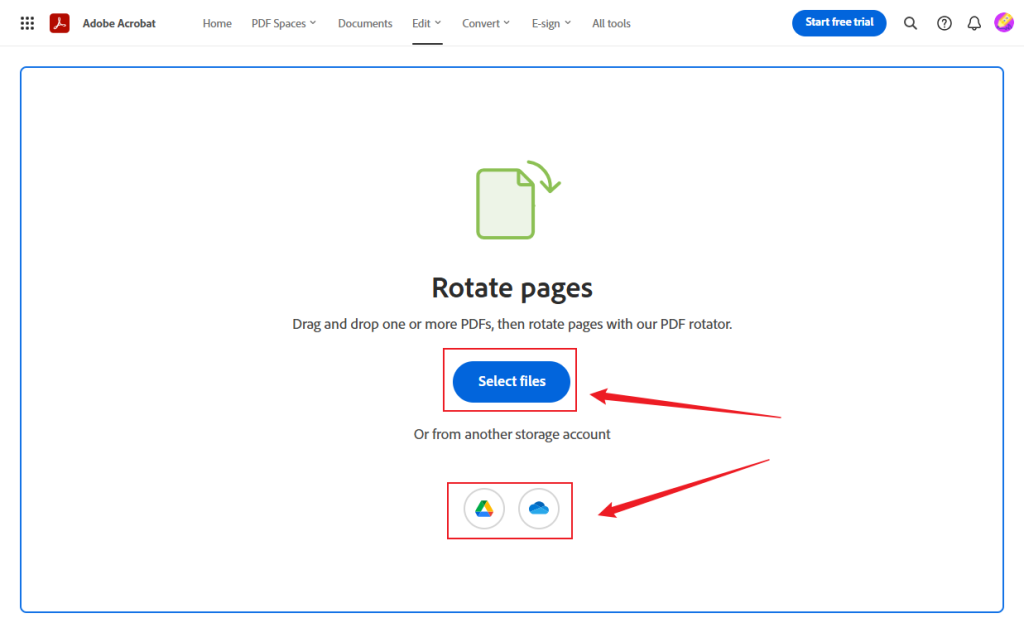1024x623 pixels.
Task: Click the green rotate page illustration
Action: (518, 200)
